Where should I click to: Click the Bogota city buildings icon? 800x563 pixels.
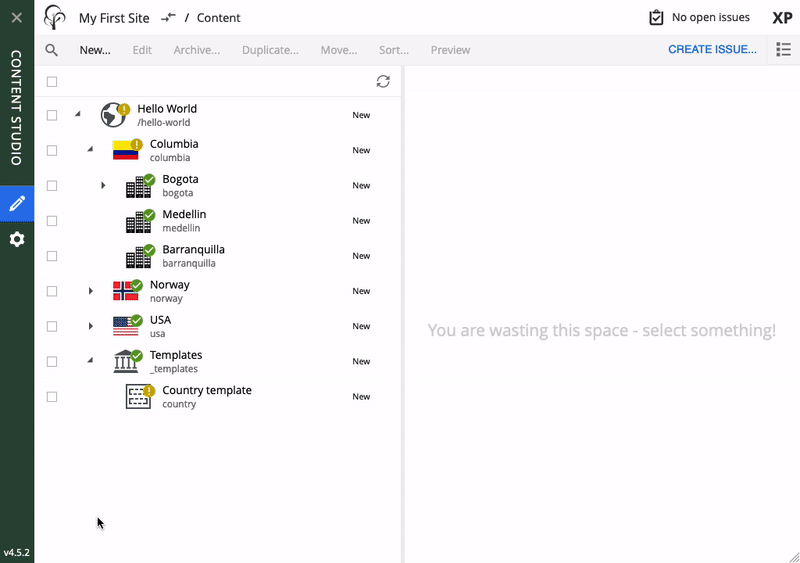point(138,187)
